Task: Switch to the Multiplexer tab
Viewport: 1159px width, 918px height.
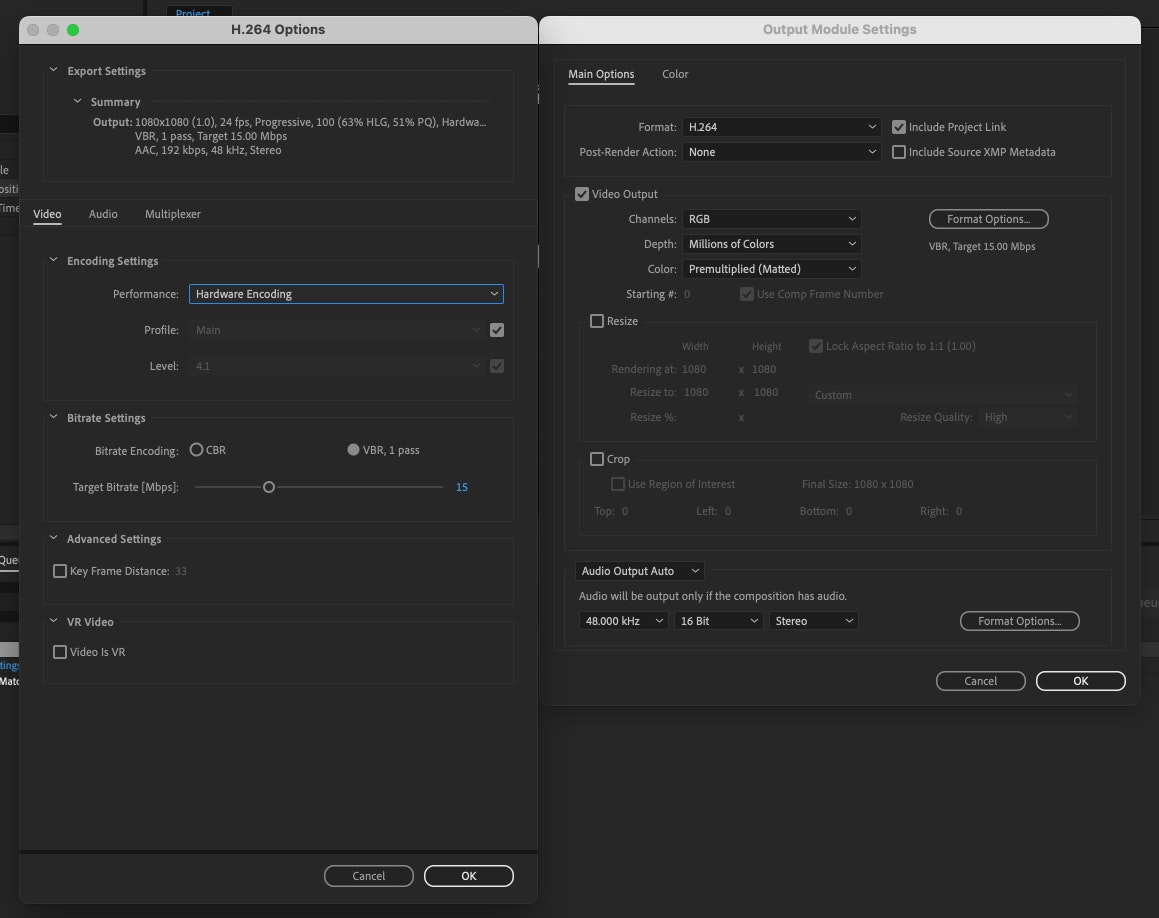Action: [x=172, y=214]
